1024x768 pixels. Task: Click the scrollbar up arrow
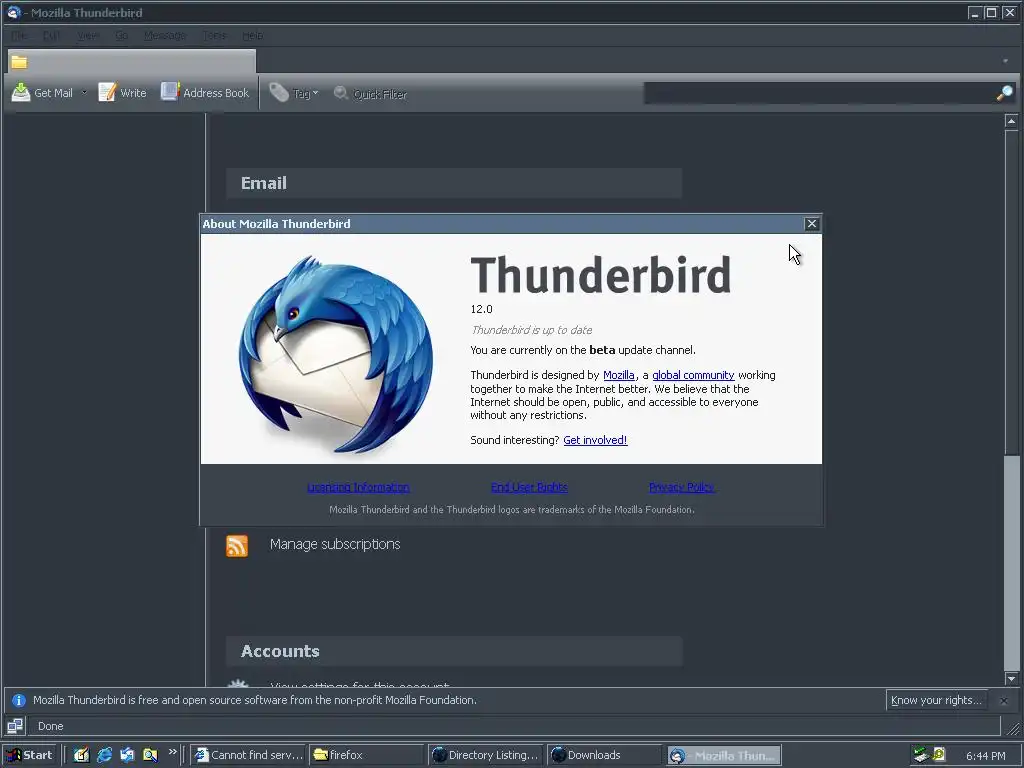[x=1011, y=121]
